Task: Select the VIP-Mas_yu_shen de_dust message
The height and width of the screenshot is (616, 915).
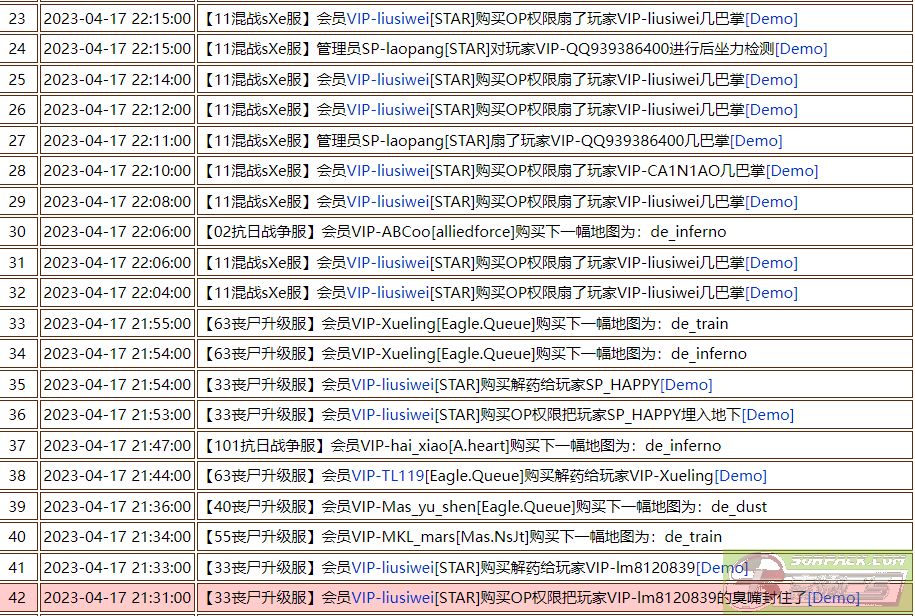Action: pyautogui.click(x=483, y=506)
